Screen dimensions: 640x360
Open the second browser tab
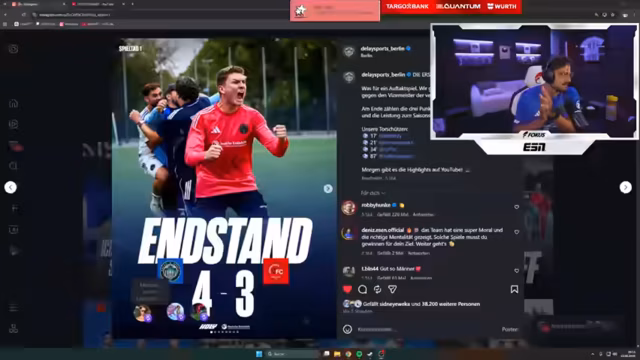tap(97, 4)
